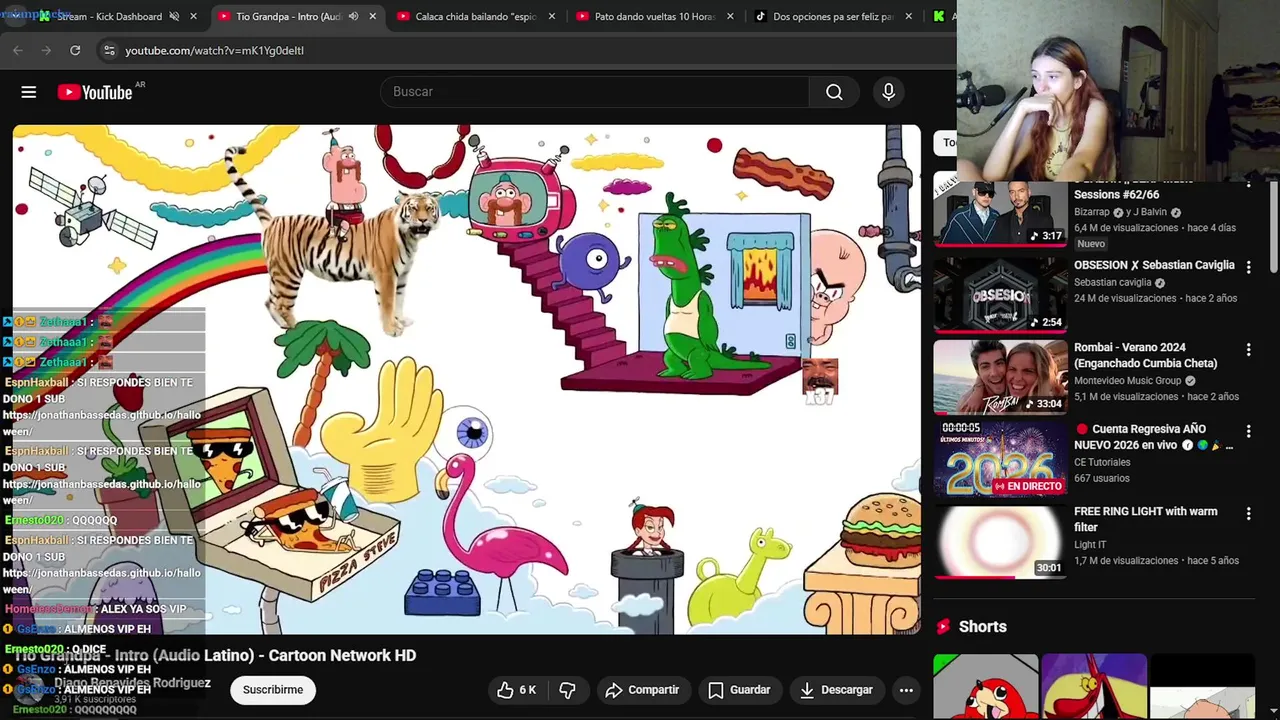Open Rombai - Verano 2024 video title

(1145, 355)
